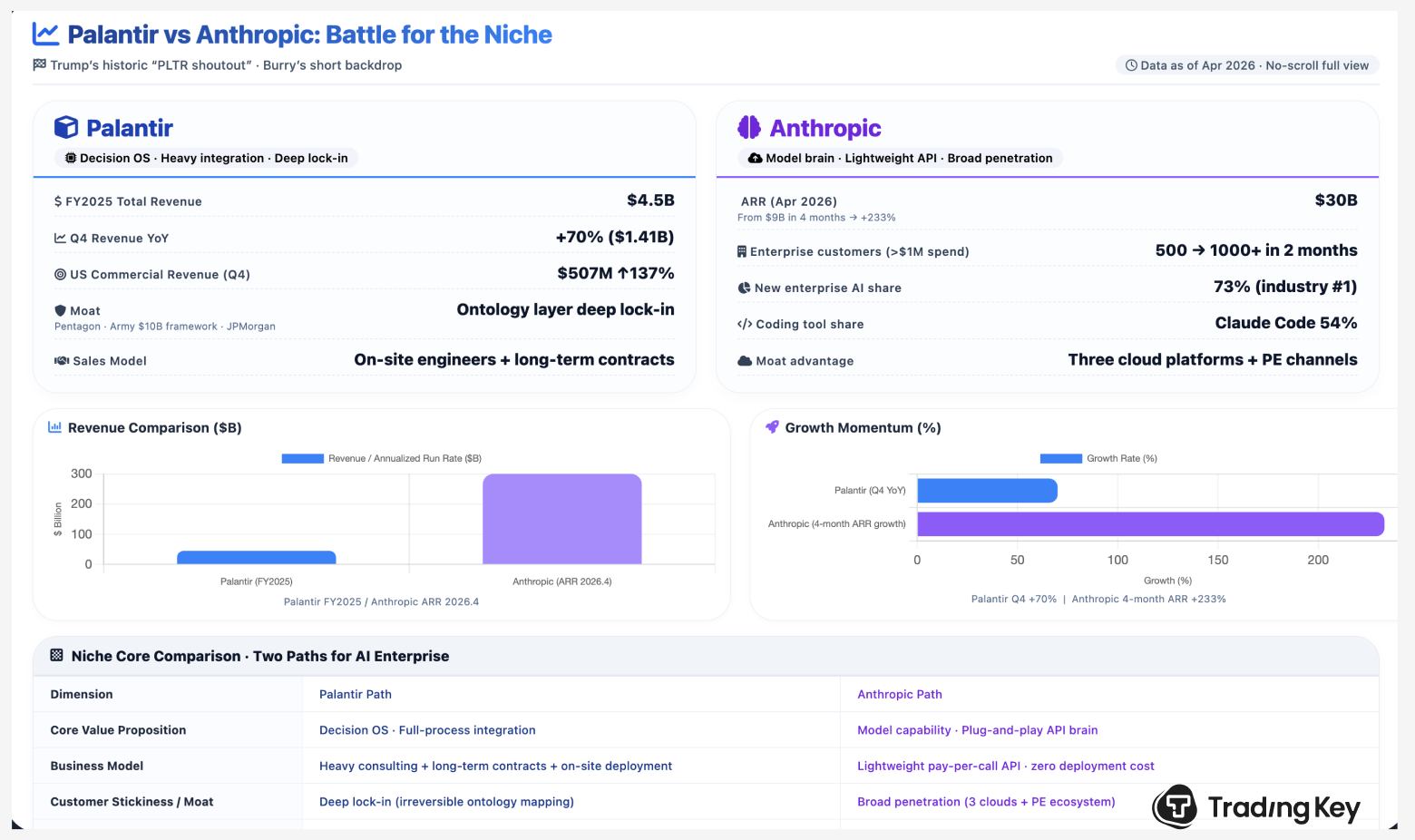
Task: Click the Palantir cube logo icon
Action: (x=66, y=128)
